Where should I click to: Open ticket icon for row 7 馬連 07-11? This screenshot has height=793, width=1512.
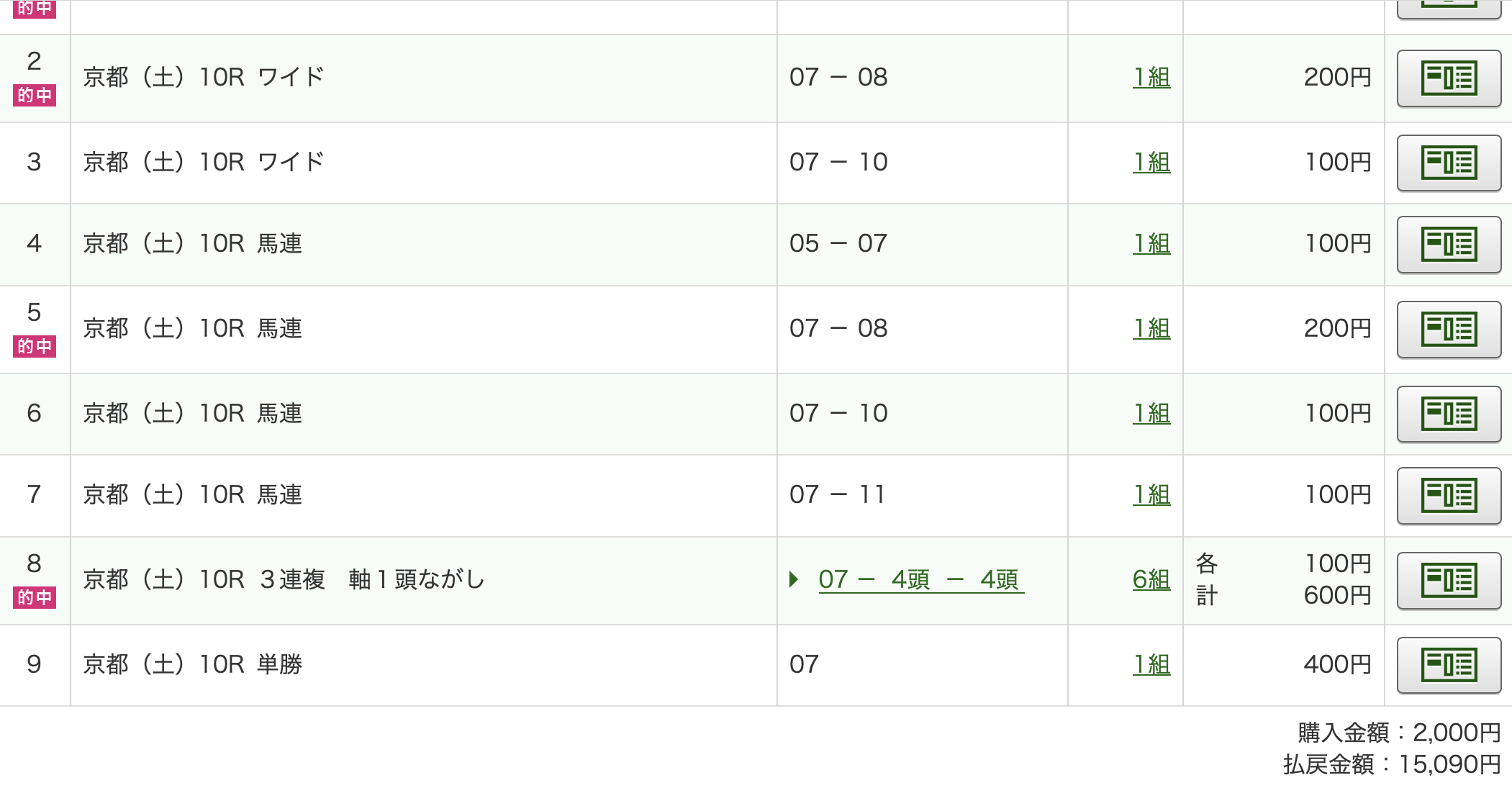click(1449, 496)
